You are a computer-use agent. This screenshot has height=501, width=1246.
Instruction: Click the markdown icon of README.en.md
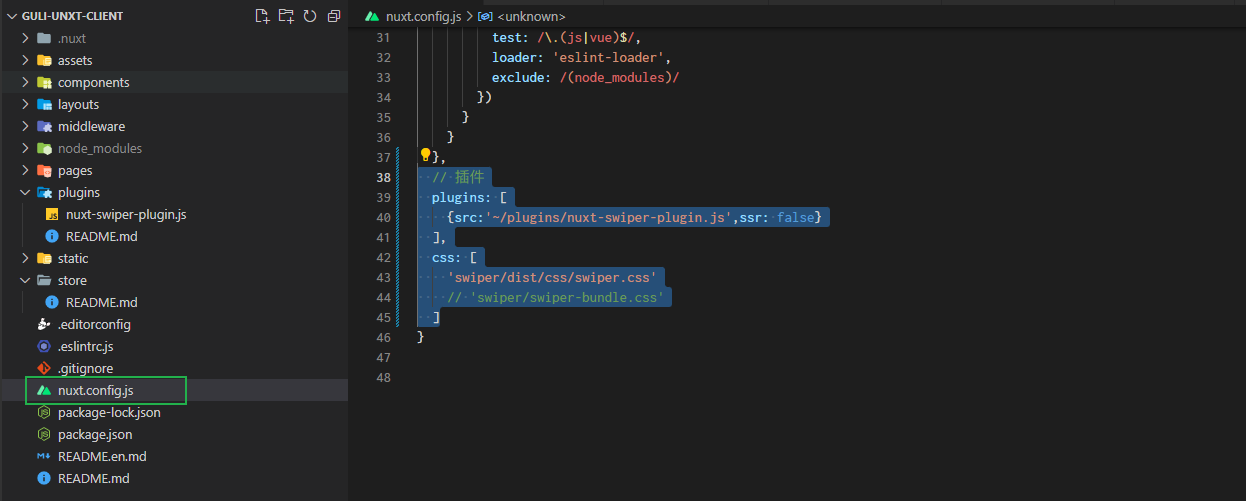[44, 456]
